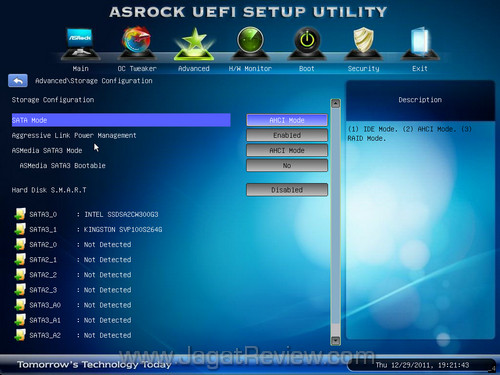500x375 pixels.
Task: Open the OC Tweaker icon
Action: [x=136, y=43]
